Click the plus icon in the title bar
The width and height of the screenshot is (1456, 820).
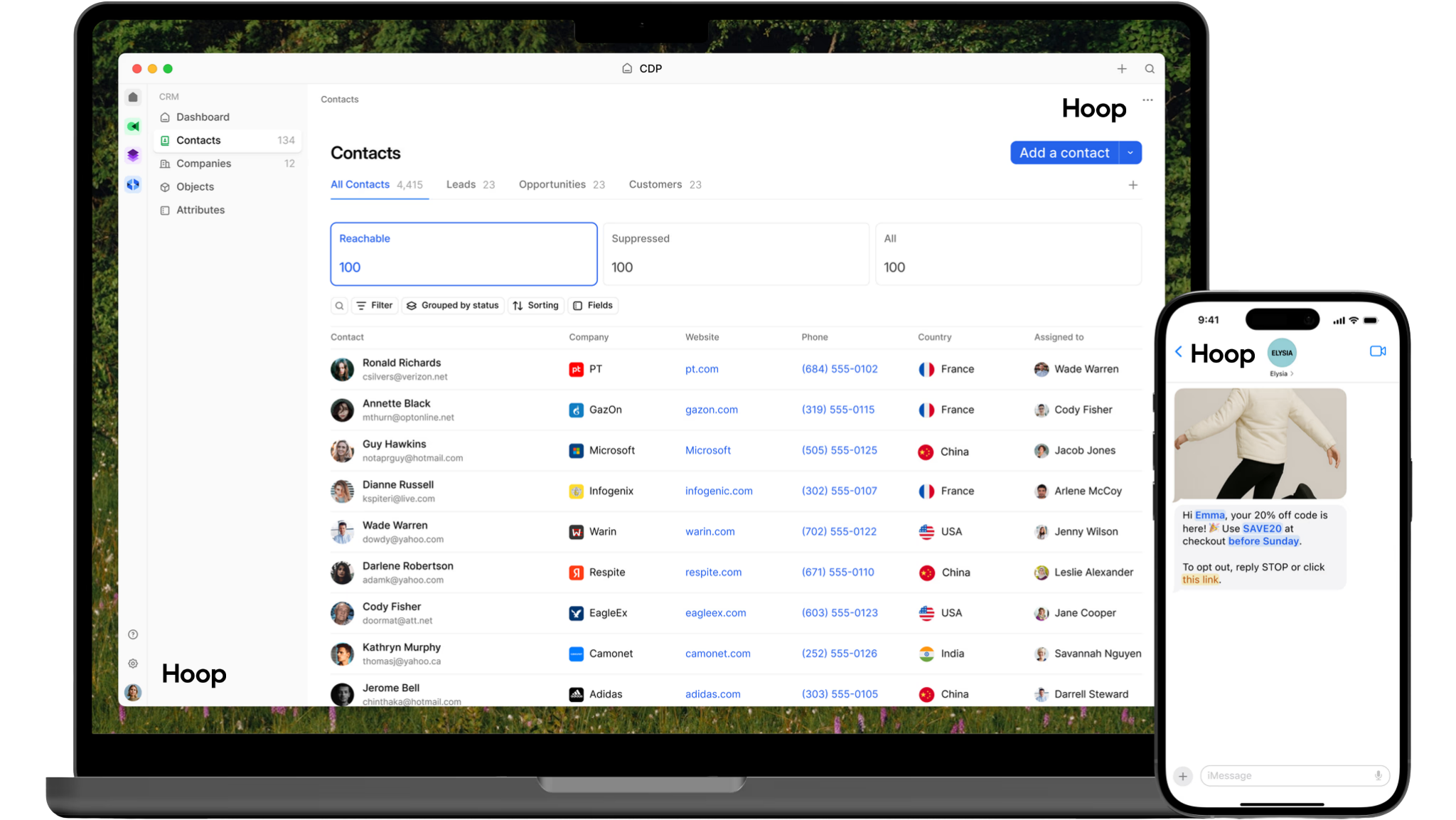(1122, 69)
